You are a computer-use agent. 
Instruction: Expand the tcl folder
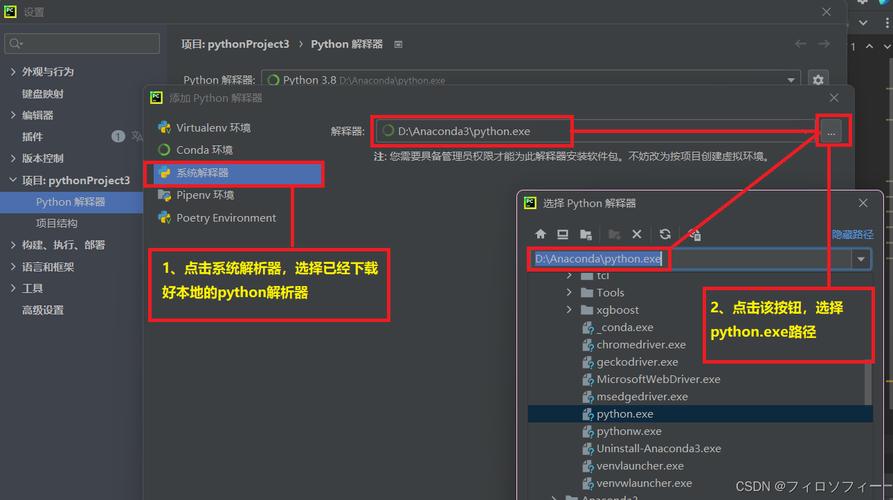(x=569, y=276)
